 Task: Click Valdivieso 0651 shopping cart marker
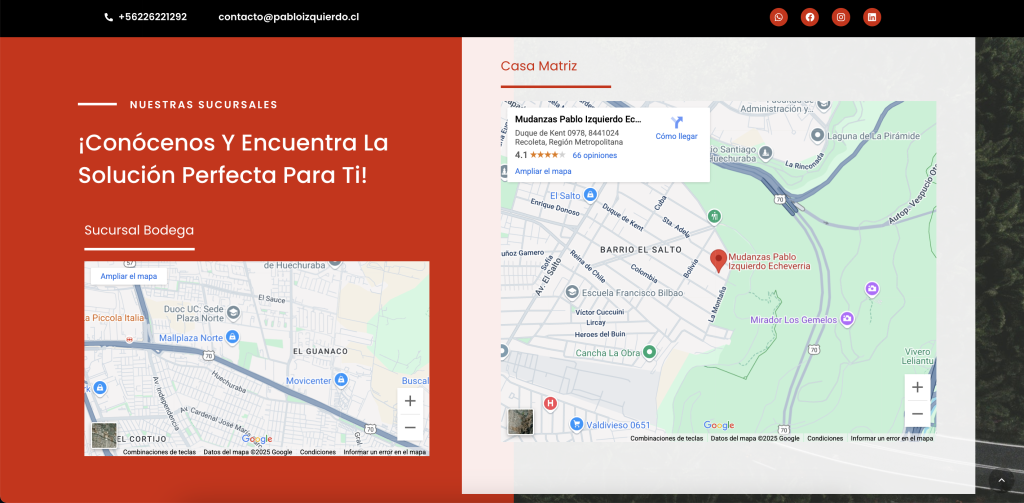pyautogui.click(x=576, y=424)
